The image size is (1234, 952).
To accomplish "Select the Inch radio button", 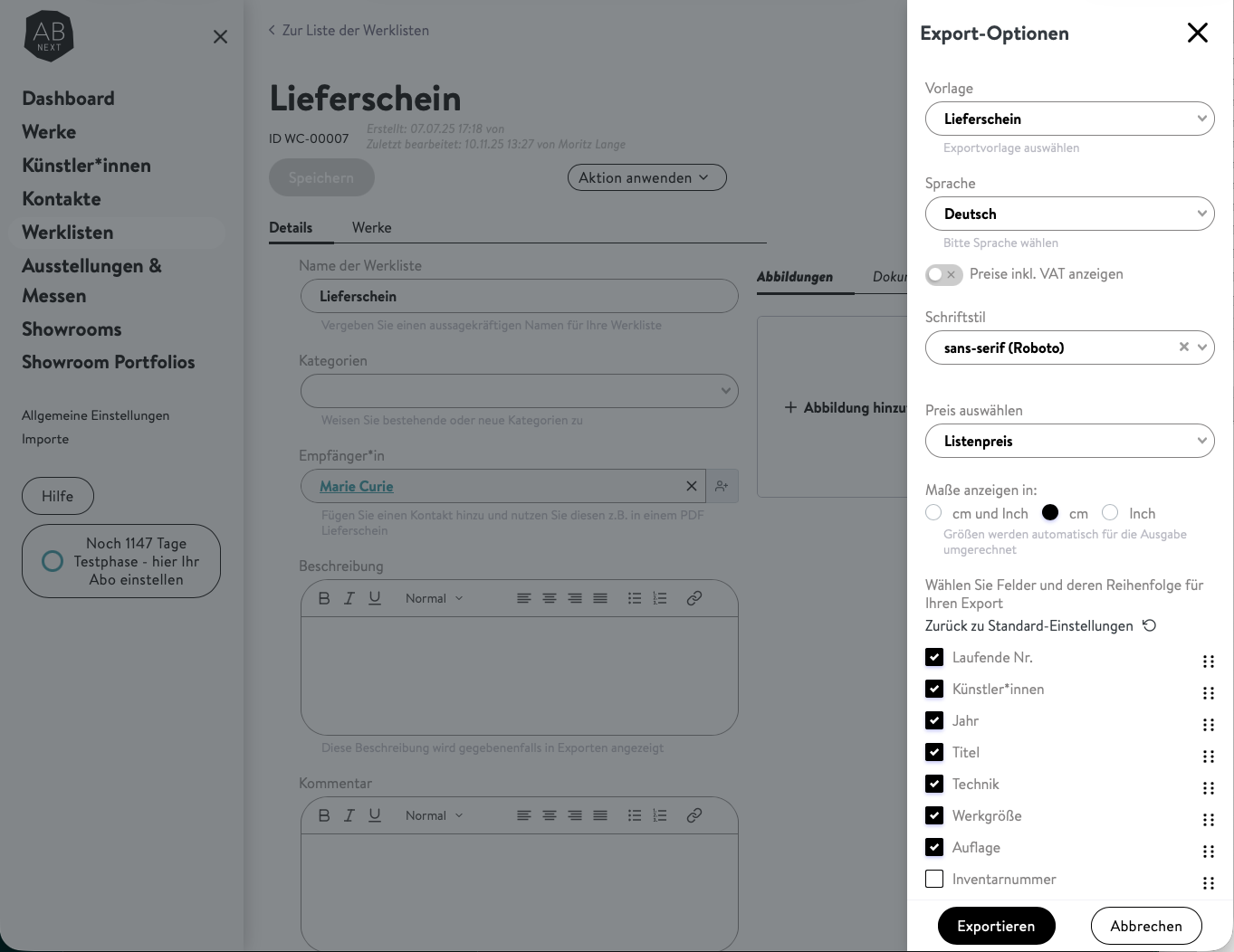I will point(1110,513).
